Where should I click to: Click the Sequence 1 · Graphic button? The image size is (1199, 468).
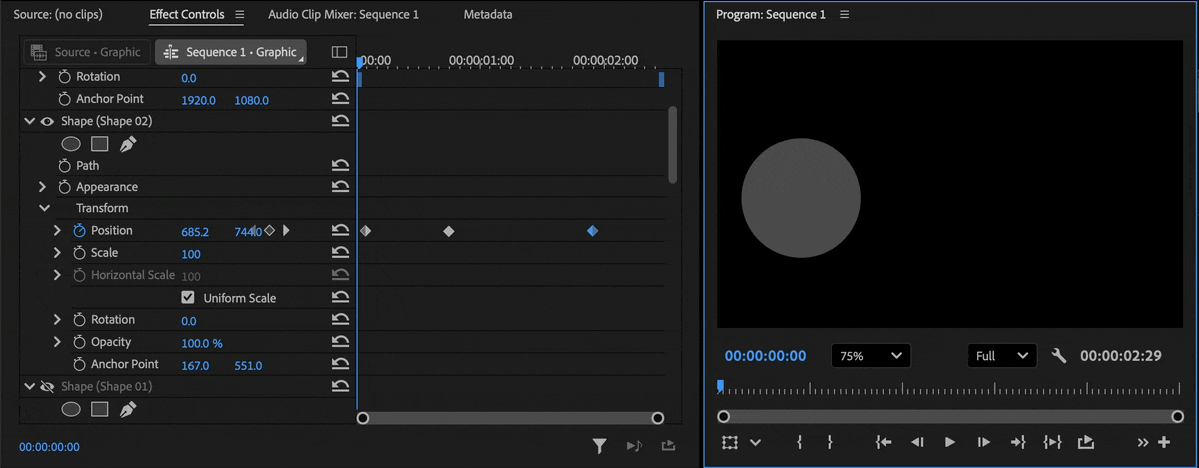tap(230, 52)
